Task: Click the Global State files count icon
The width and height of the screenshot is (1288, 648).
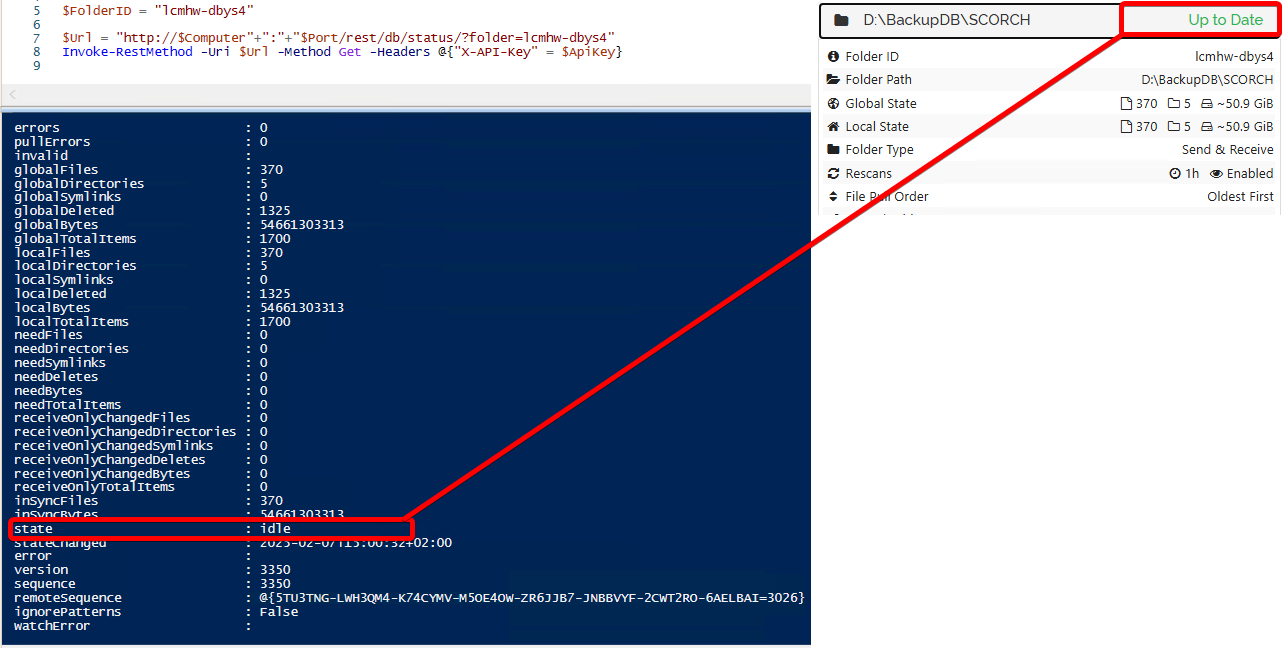Action: coord(1126,104)
